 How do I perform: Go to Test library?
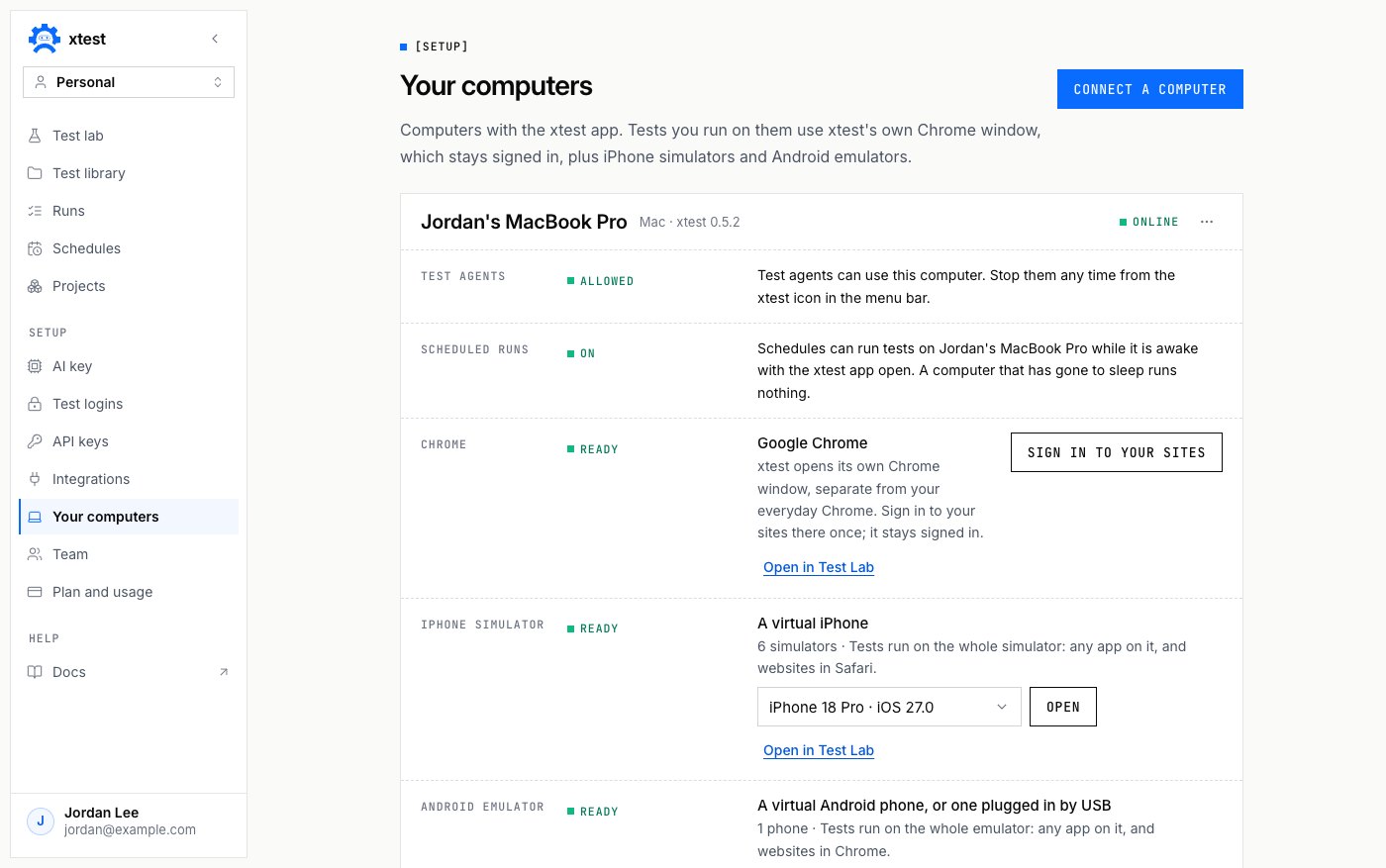pyautogui.click(x=129, y=173)
